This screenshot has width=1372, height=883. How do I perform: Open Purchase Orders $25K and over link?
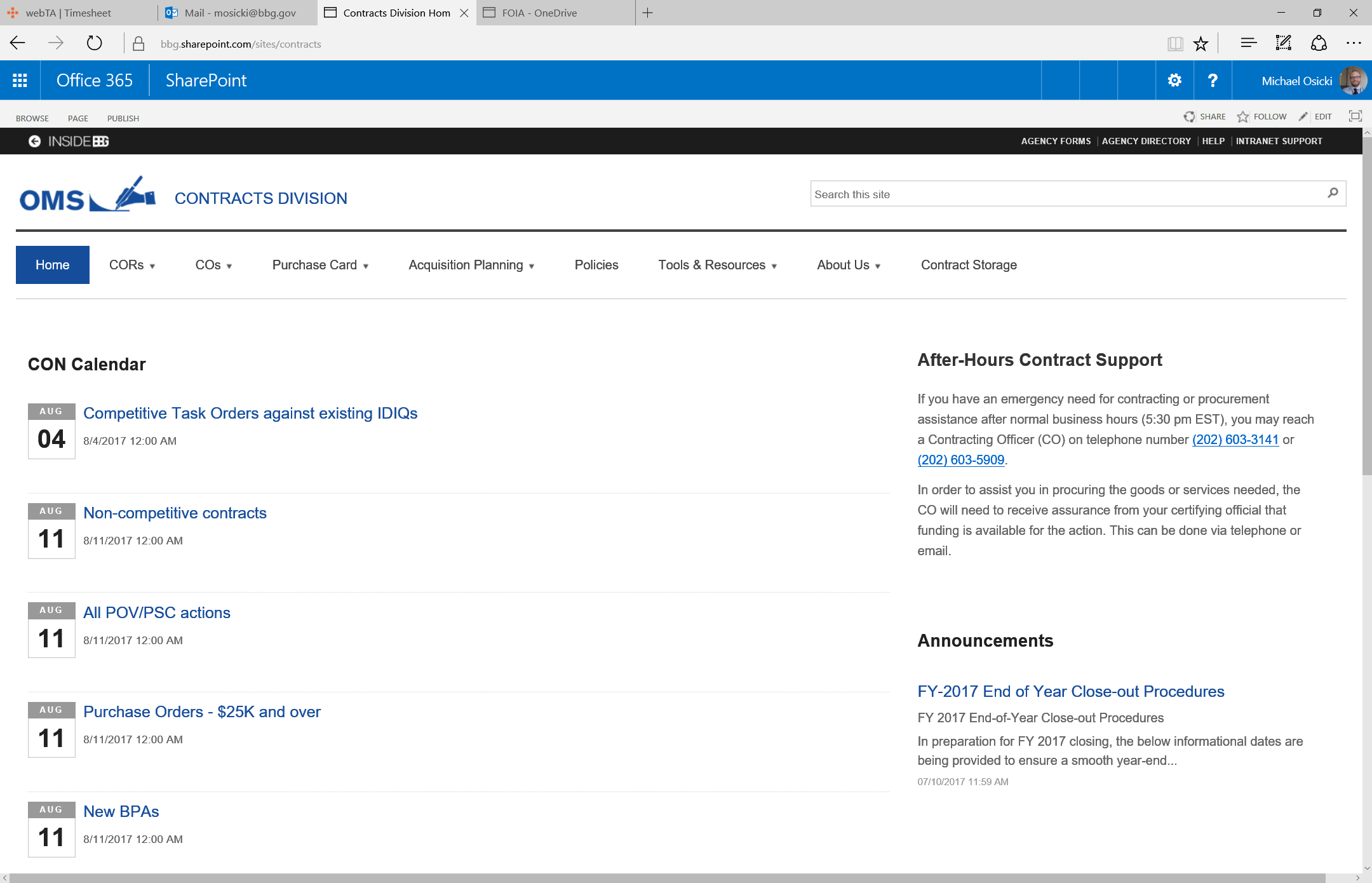coord(202,712)
